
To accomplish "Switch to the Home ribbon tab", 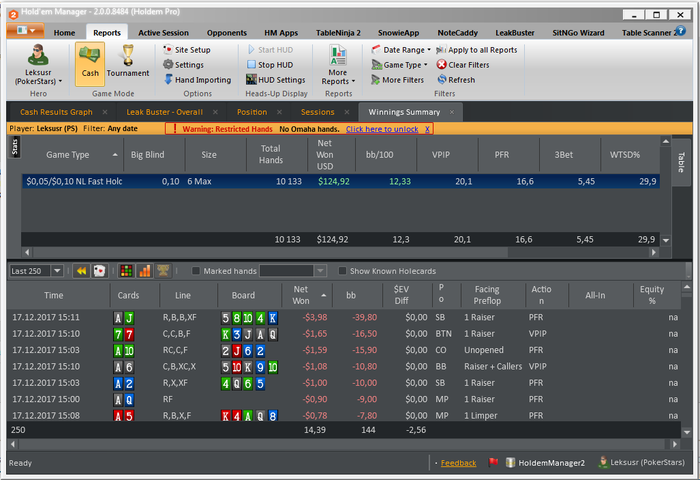I will [x=64, y=33].
